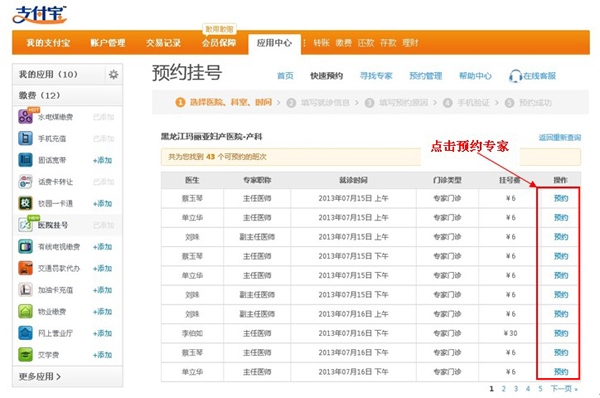Add the 固话宽带 app via +添加
600x398 pixels.
point(103,160)
